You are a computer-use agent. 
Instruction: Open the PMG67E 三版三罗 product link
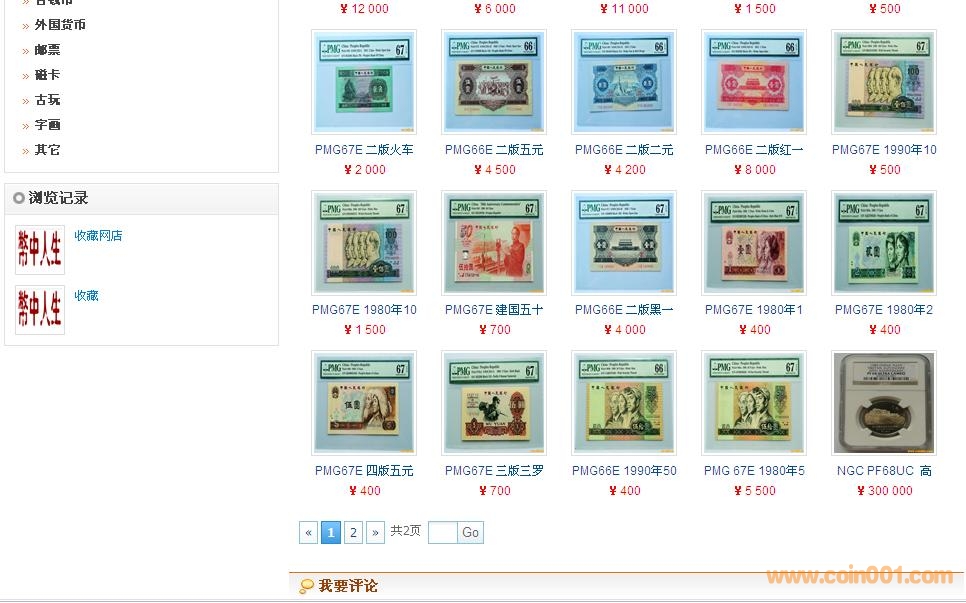tap(494, 471)
